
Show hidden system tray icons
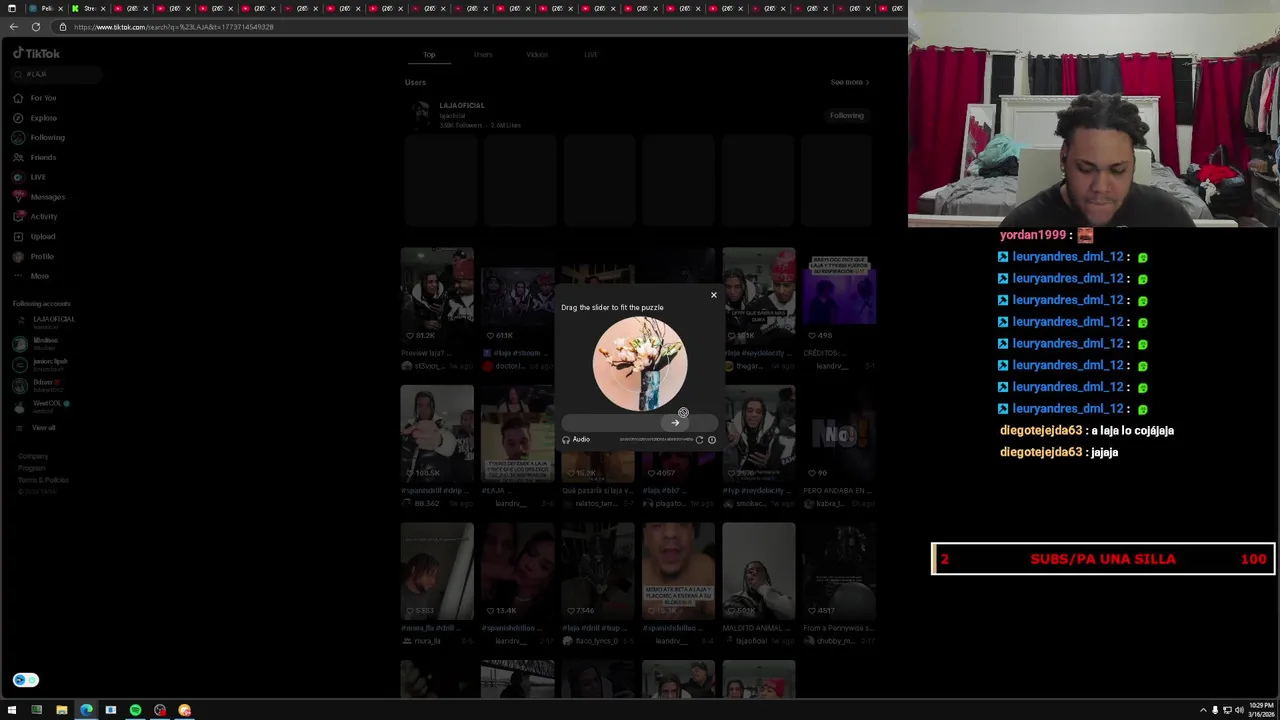[1203, 710]
